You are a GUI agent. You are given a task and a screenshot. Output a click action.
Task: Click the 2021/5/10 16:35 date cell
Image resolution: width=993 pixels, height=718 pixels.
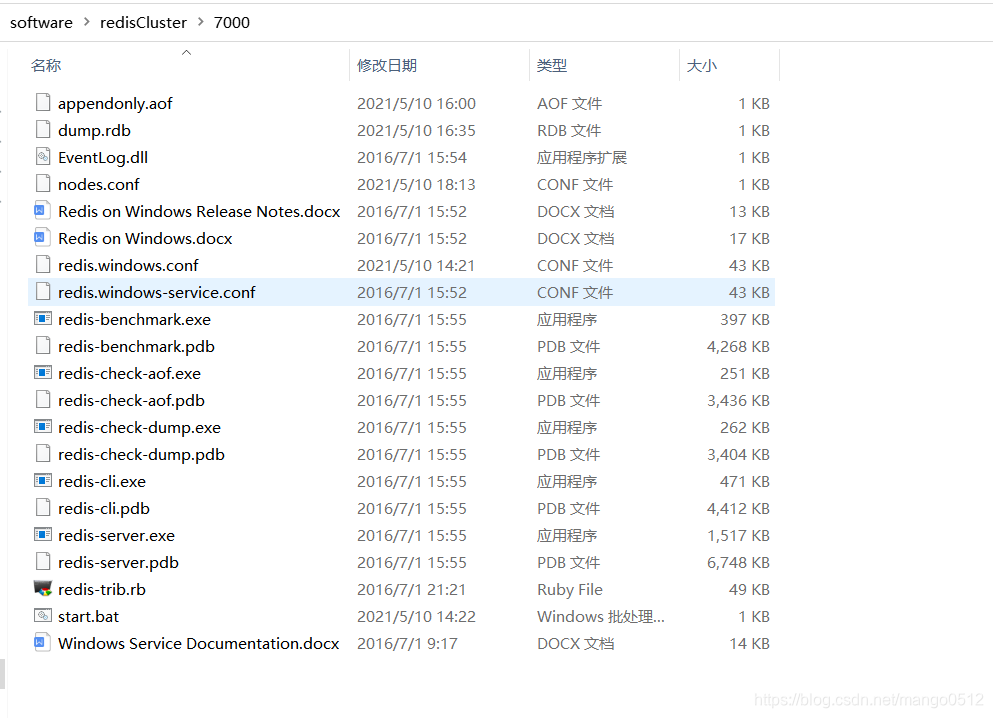tap(416, 130)
